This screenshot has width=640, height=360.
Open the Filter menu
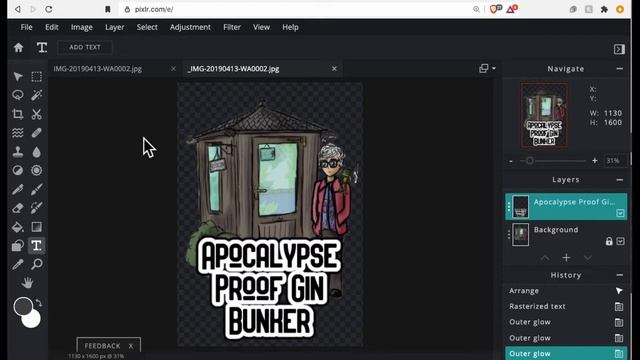click(232, 27)
